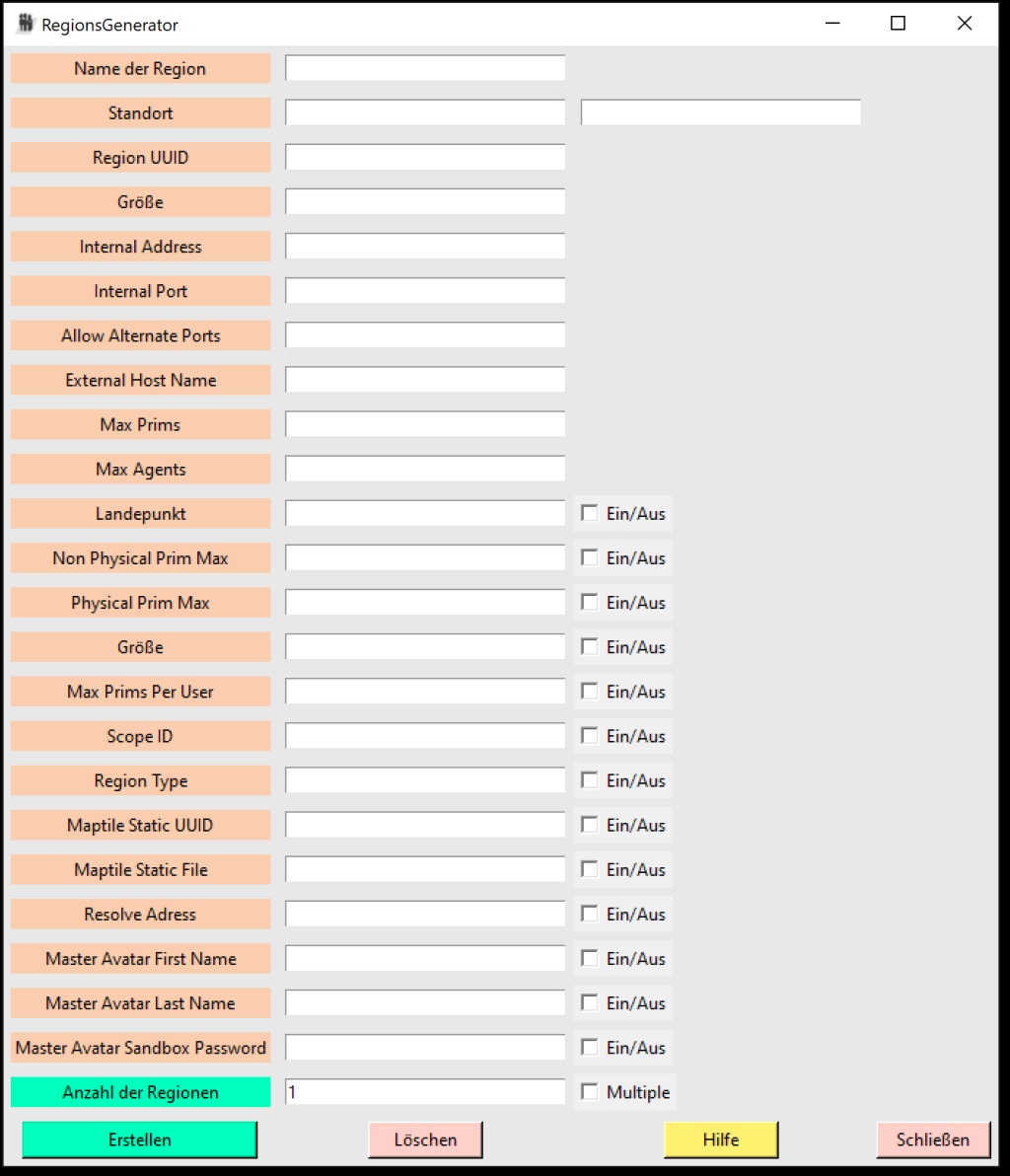
Task: Focus the Name der Region input field
Action: 425,68
